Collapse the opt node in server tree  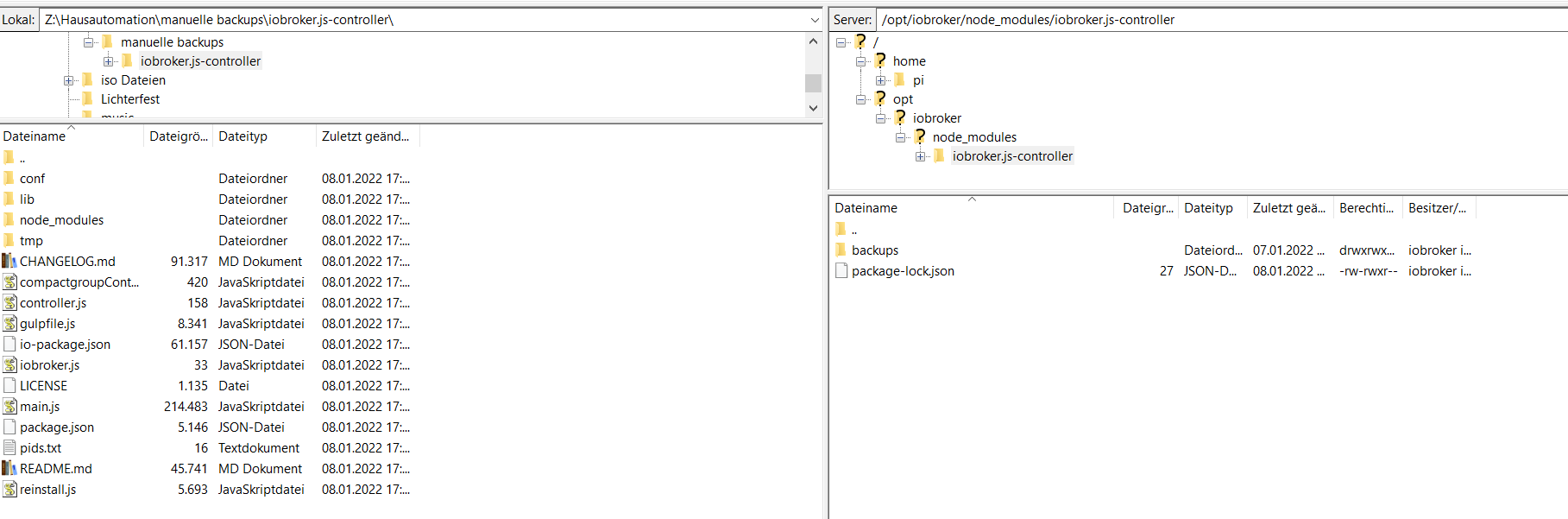(860, 98)
